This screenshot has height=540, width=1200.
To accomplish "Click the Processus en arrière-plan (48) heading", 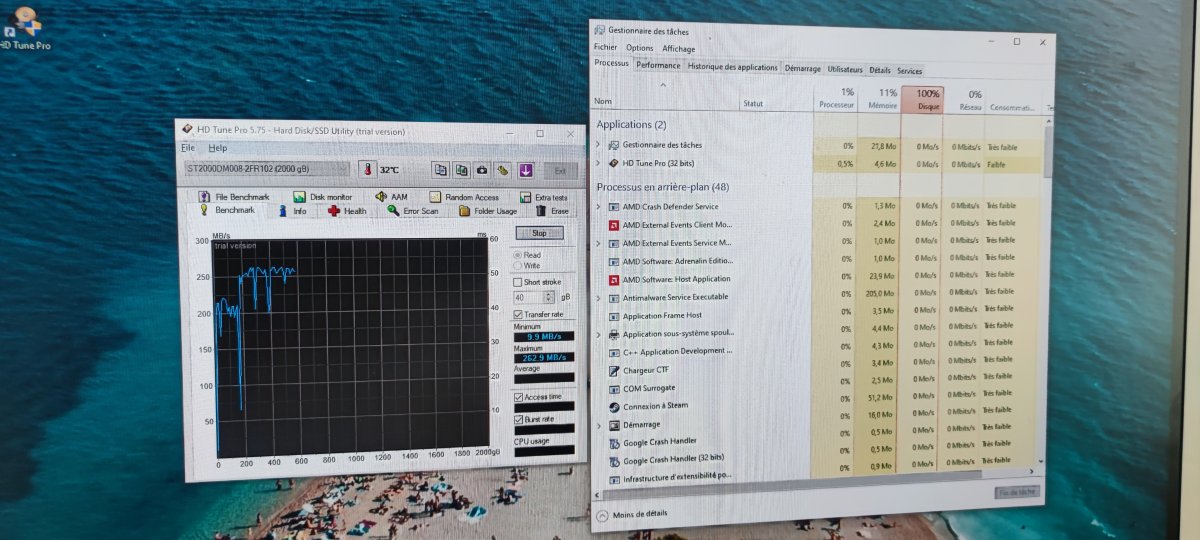I will coord(663,187).
